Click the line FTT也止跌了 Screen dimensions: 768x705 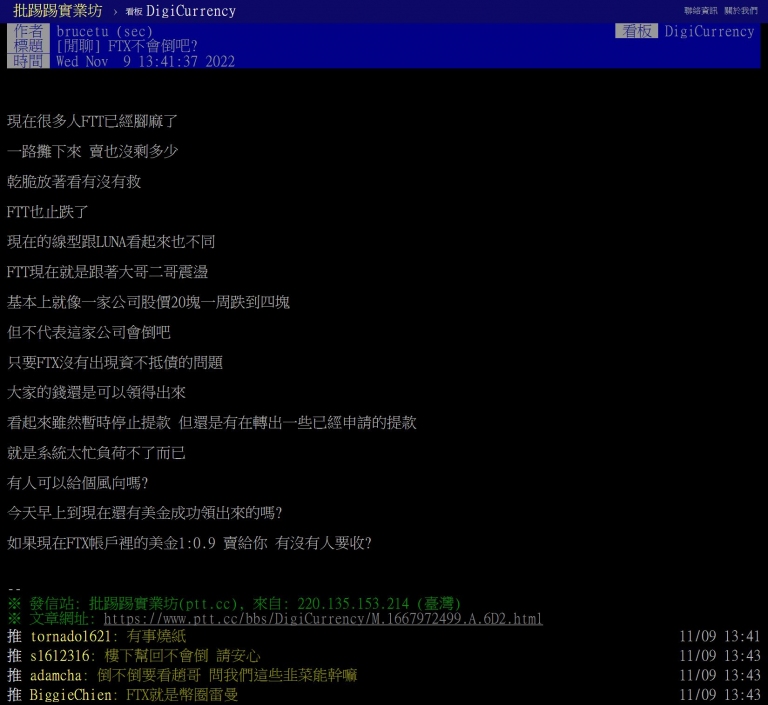(x=48, y=212)
